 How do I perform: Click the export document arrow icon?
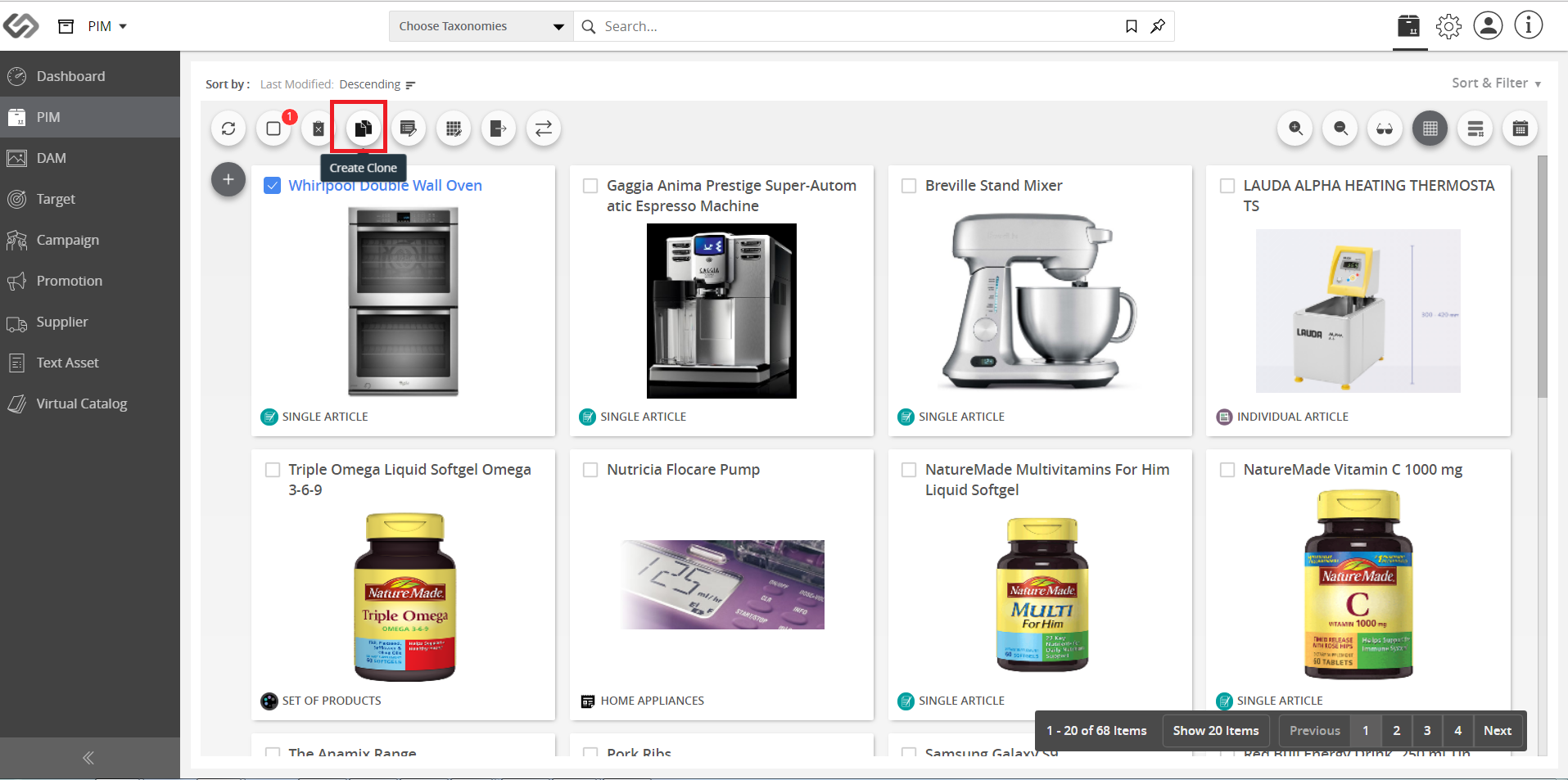pyautogui.click(x=499, y=128)
